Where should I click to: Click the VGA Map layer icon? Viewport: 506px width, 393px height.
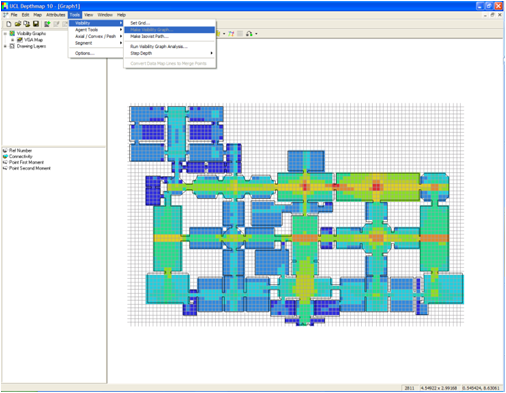[20, 40]
